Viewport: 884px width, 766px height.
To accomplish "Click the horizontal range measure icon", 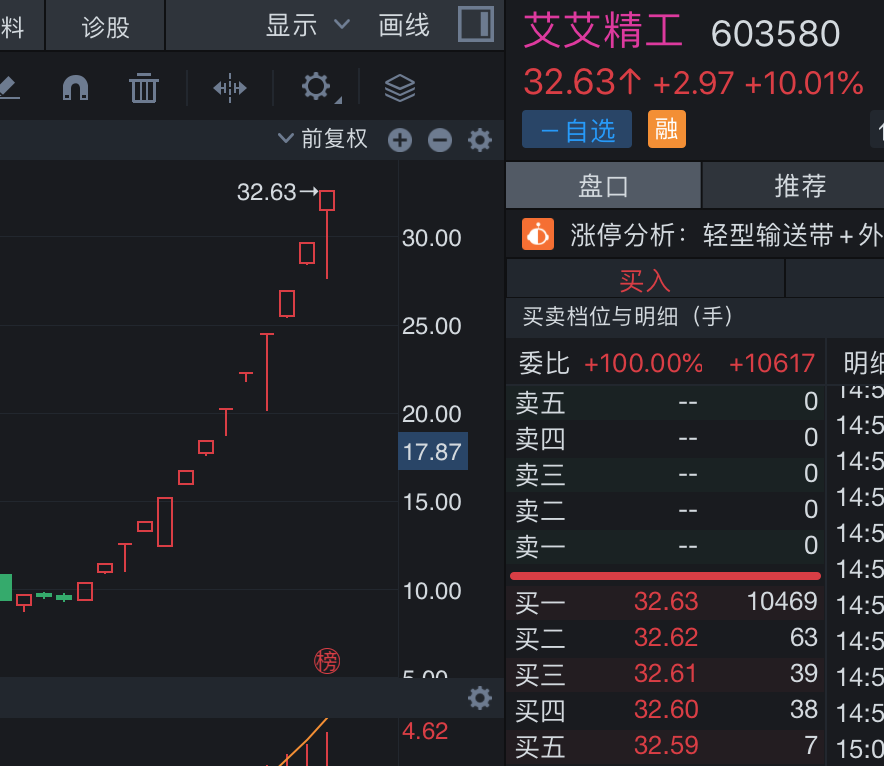I will point(230,88).
